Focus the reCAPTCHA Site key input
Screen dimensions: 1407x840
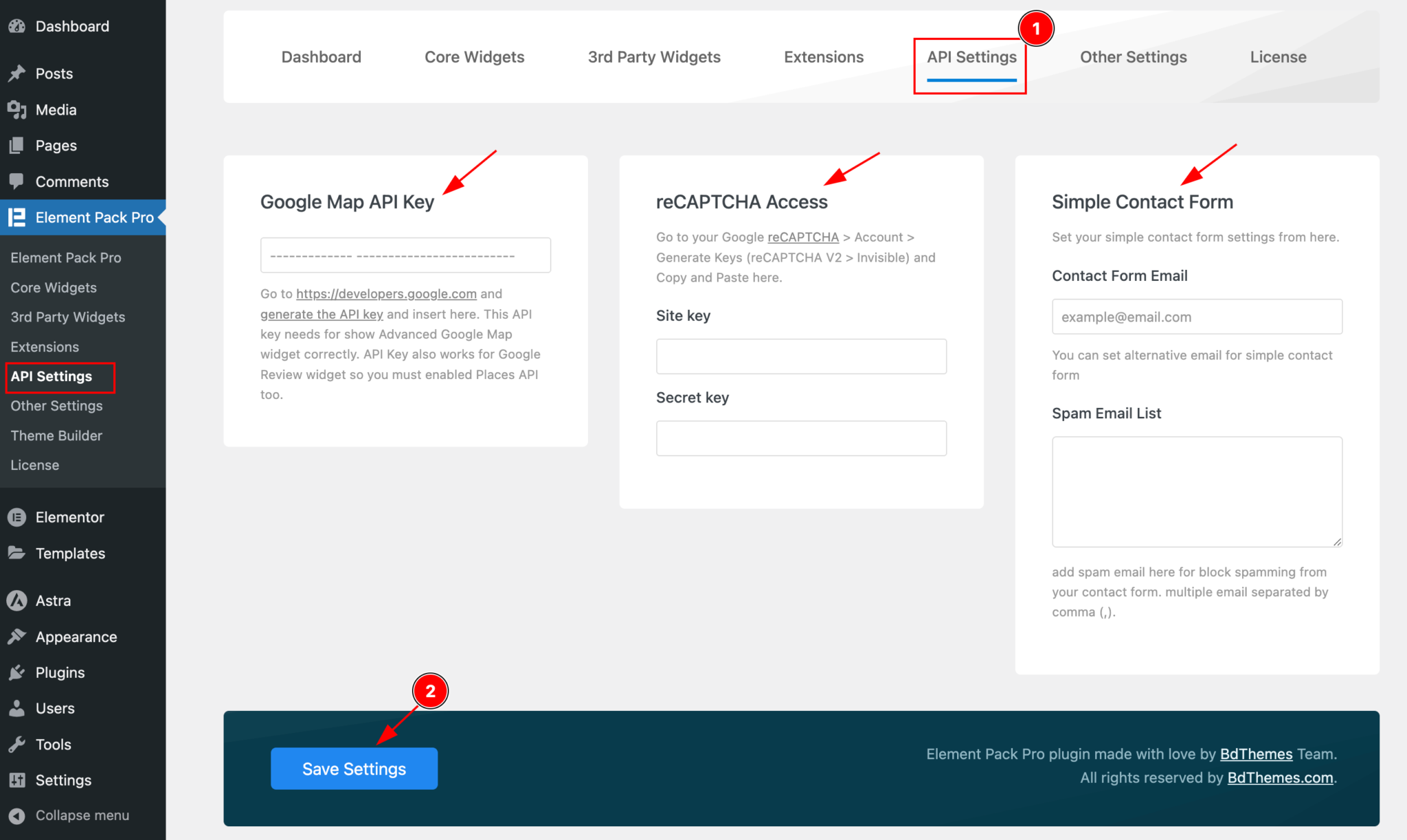801,356
